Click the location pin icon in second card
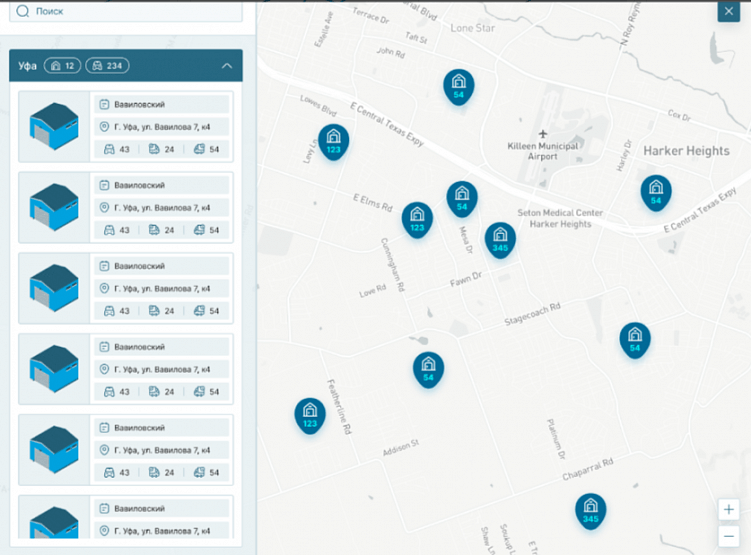 104,207
